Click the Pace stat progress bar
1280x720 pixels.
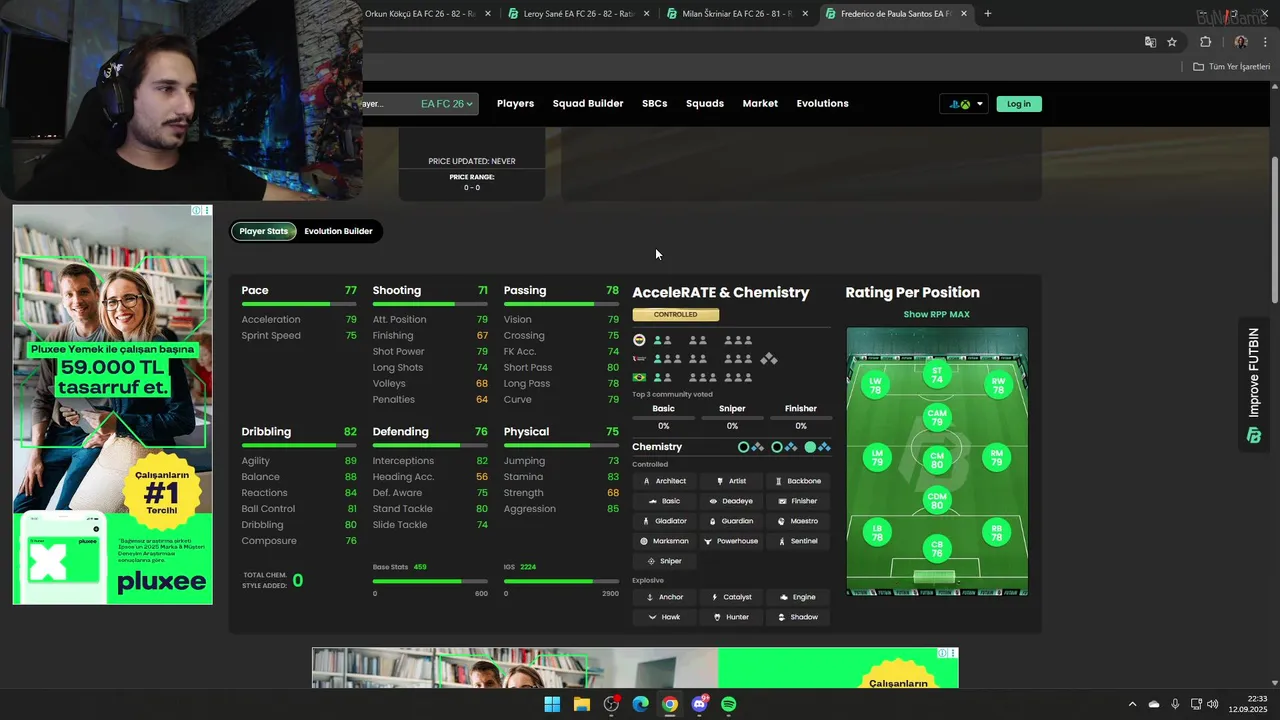click(299, 303)
